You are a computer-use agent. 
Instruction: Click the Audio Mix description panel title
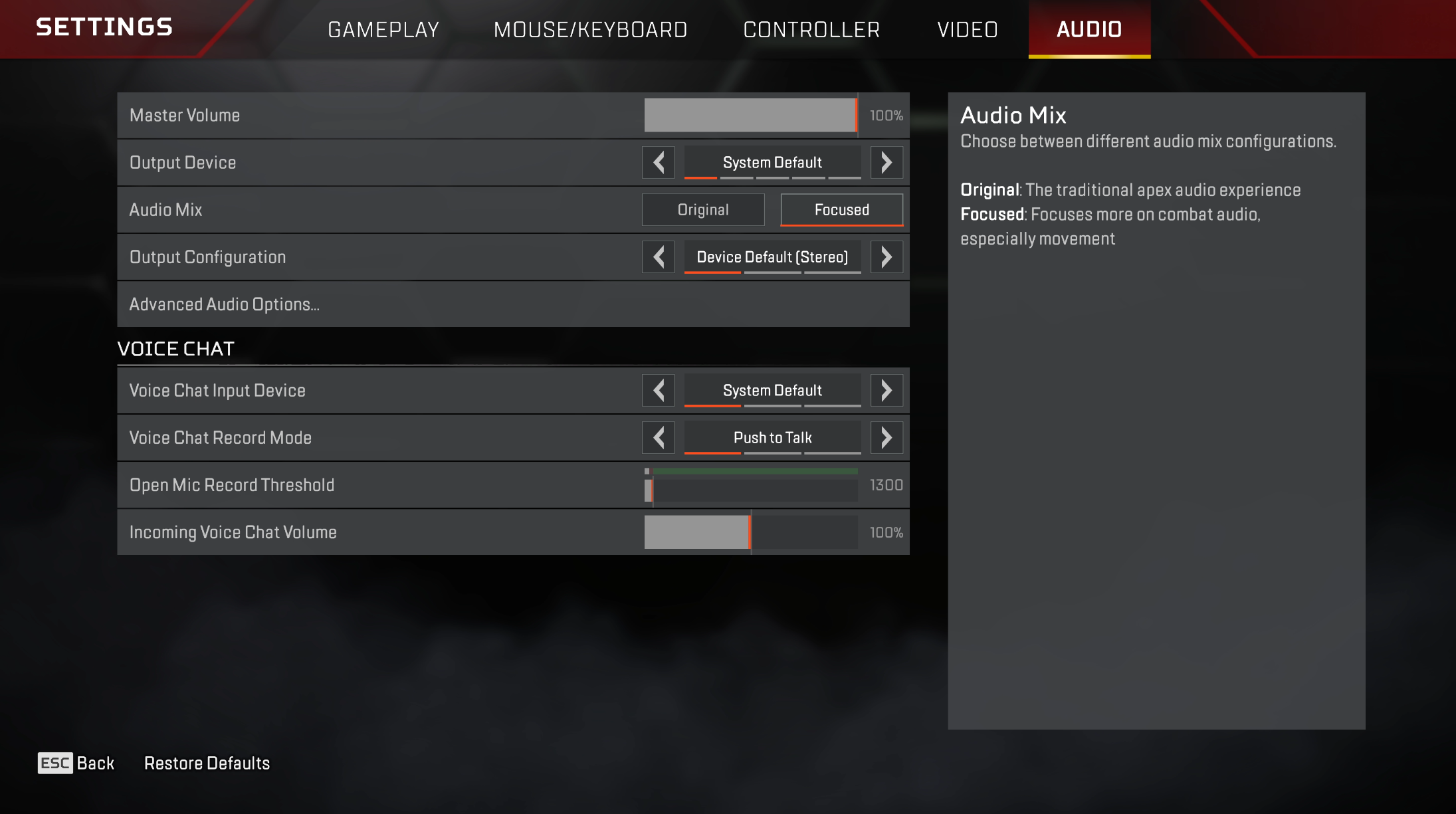coord(1013,115)
